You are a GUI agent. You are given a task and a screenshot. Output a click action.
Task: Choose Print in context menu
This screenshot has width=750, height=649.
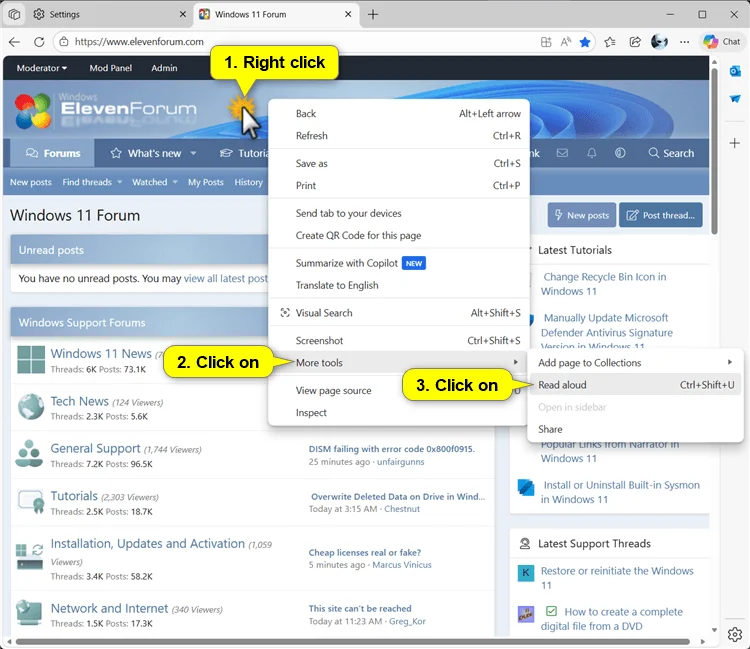coord(399,186)
